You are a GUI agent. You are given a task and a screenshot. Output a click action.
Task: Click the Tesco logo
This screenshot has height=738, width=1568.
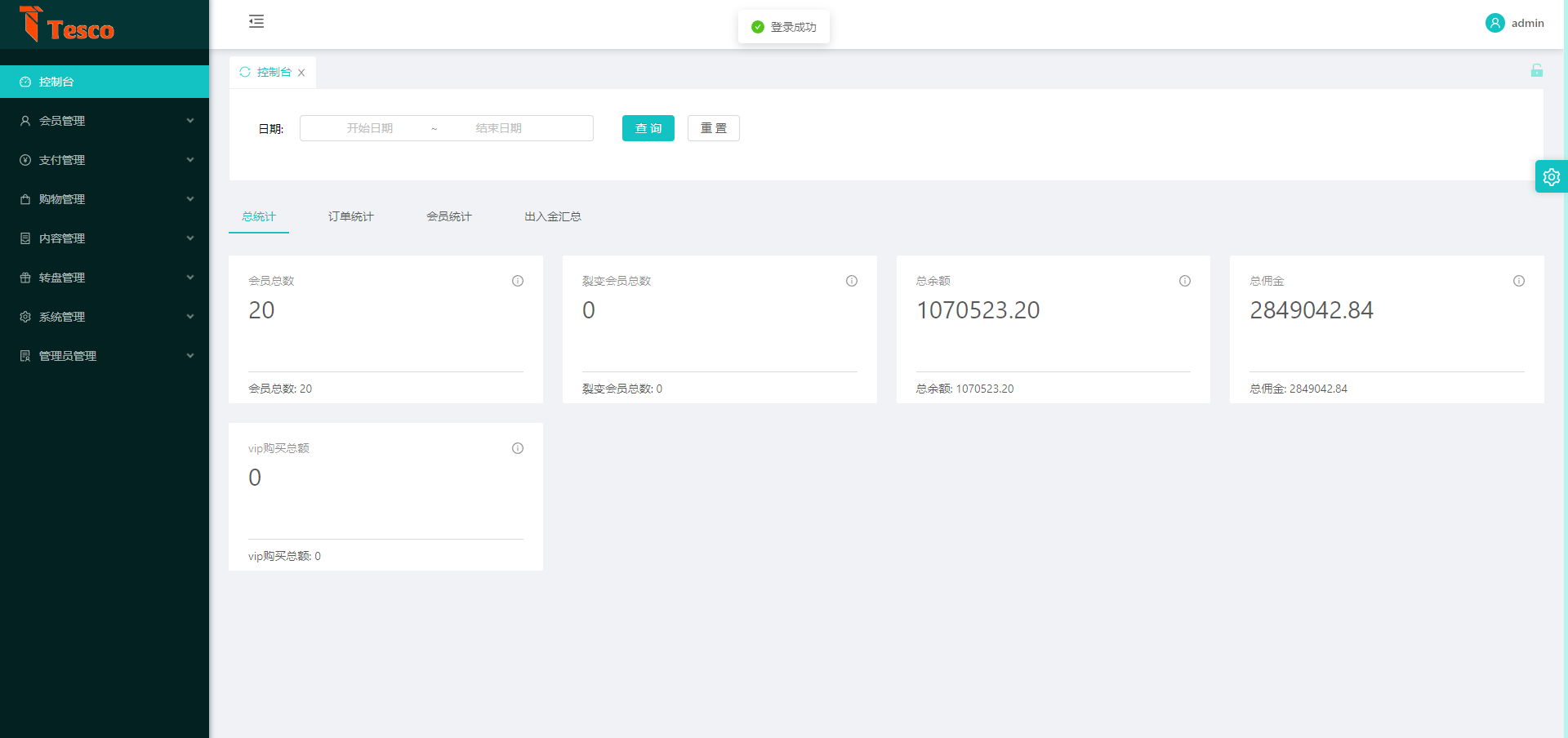(67, 24)
